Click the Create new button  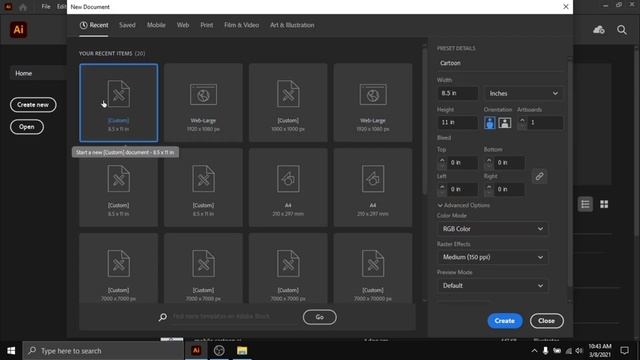(x=33, y=105)
